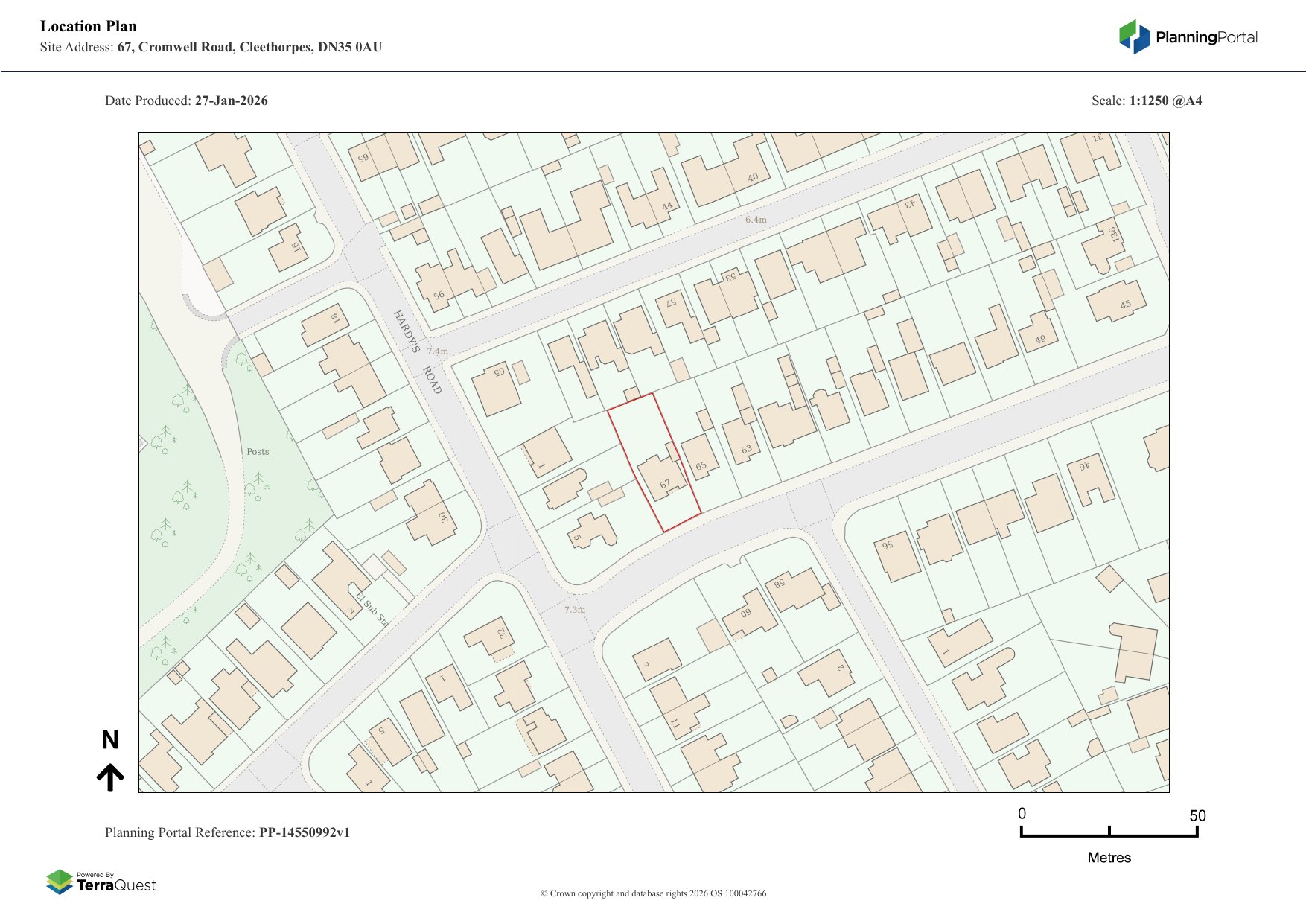This screenshot has width=1306, height=924.
Task: Select the building numbered 67 in the red boundary
Action: pos(661,478)
